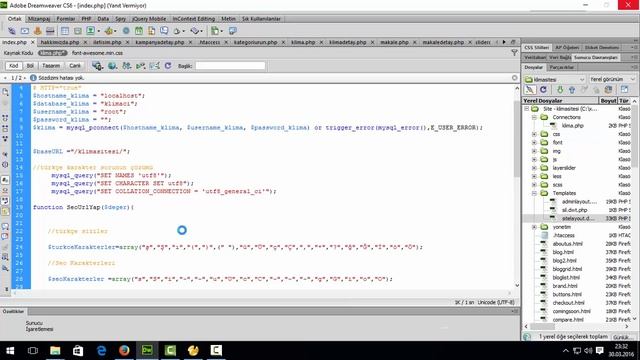
Task: Open the Formlar insert category
Action: coord(65,19)
